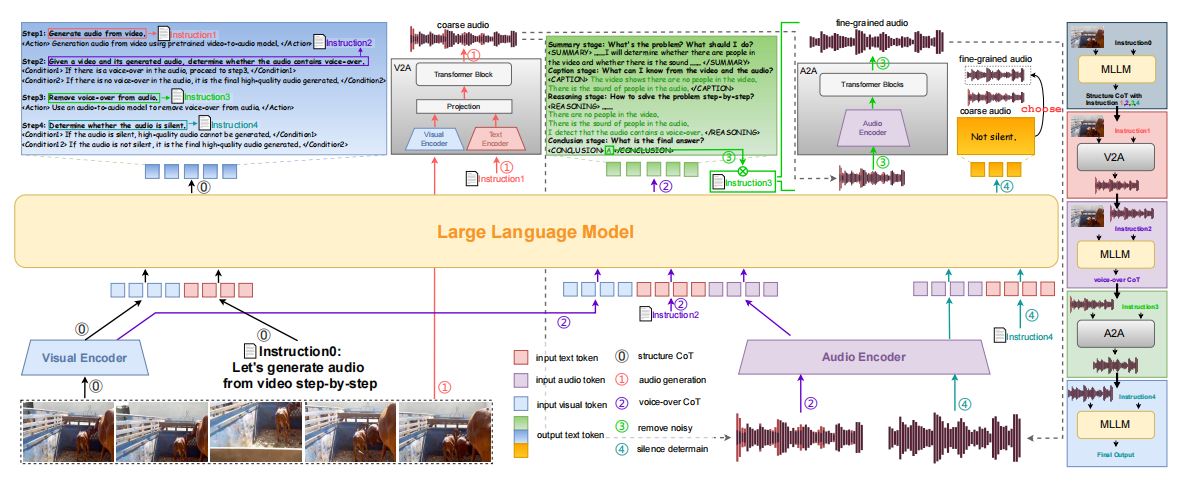The width and height of the screenshot is (1184, 483).
Task: Click the first video frame thumbnail
Action: pyautogui.click(x=68, y=431)
